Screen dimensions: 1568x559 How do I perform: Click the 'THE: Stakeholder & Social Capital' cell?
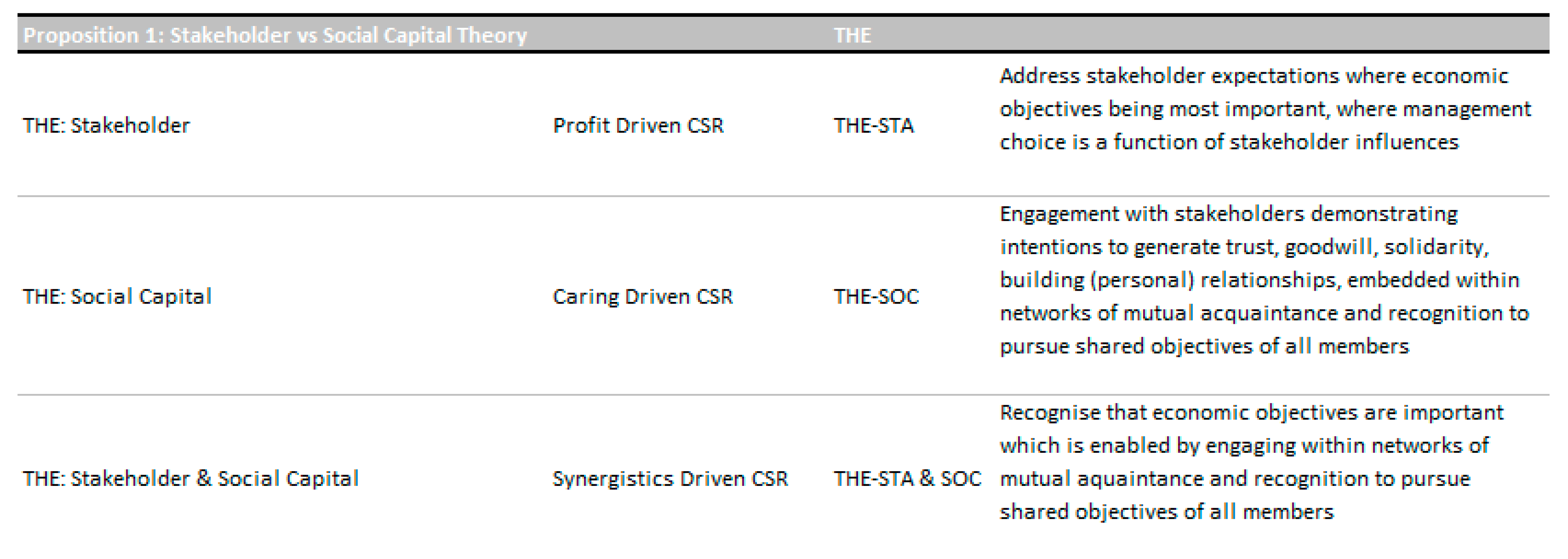coord(191,479)
